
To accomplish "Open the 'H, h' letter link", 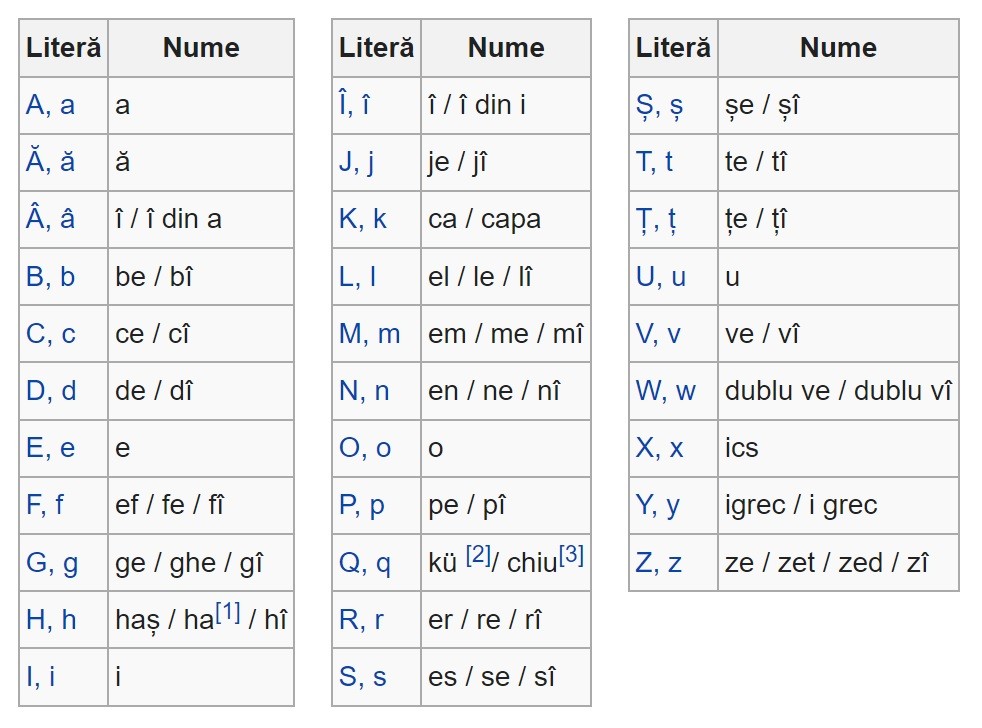I will (51, 620).
